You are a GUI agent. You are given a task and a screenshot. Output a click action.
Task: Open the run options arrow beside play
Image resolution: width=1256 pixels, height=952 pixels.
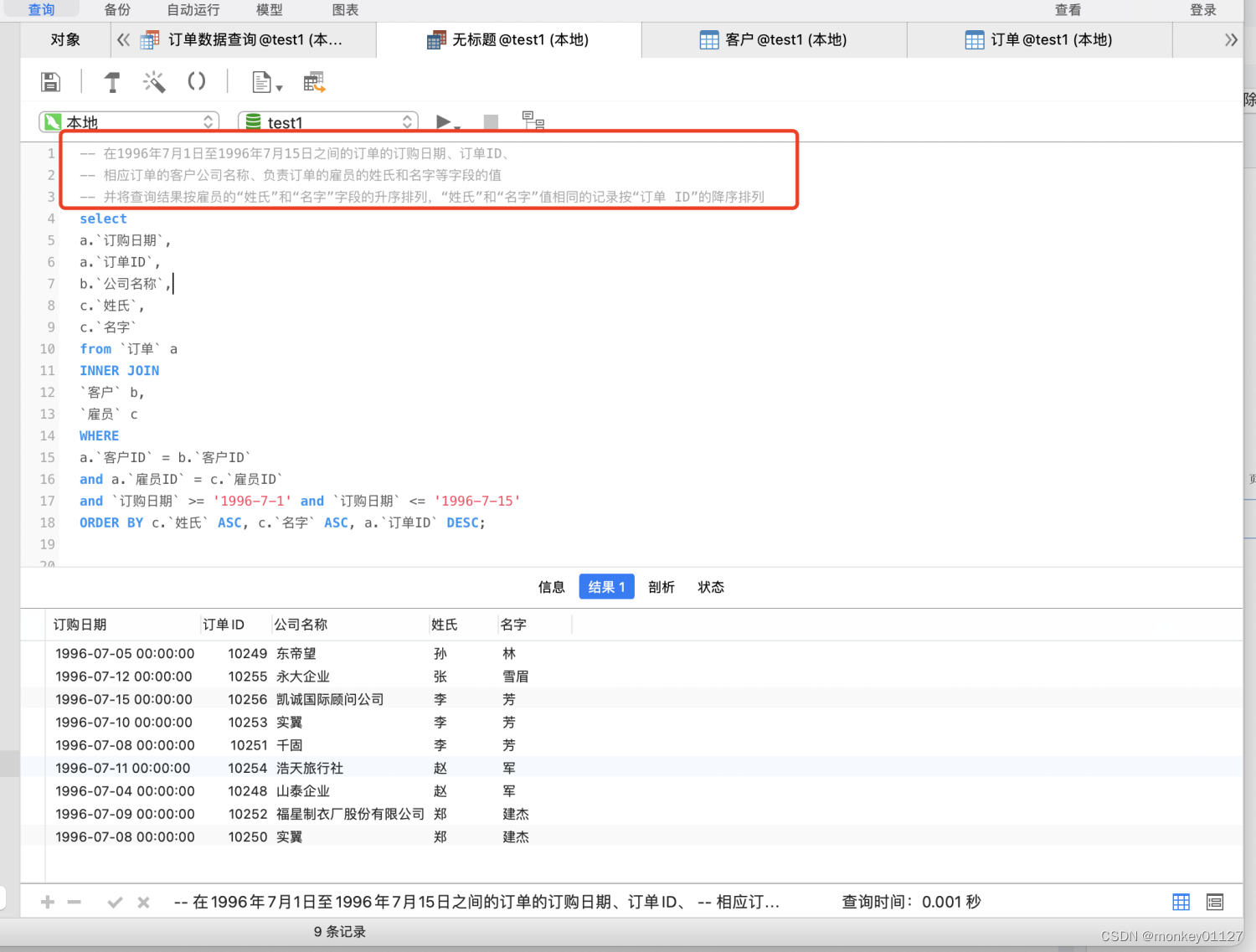[457, 127]
